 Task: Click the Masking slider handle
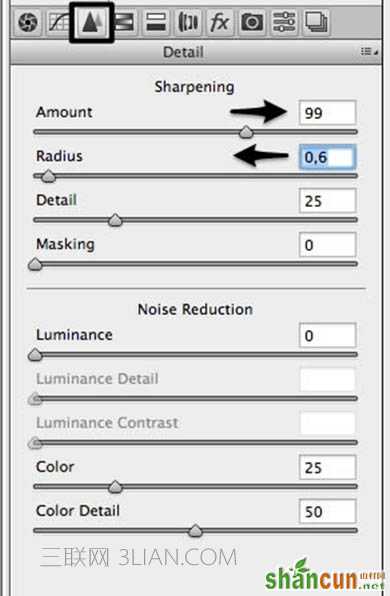coord(35,264)
